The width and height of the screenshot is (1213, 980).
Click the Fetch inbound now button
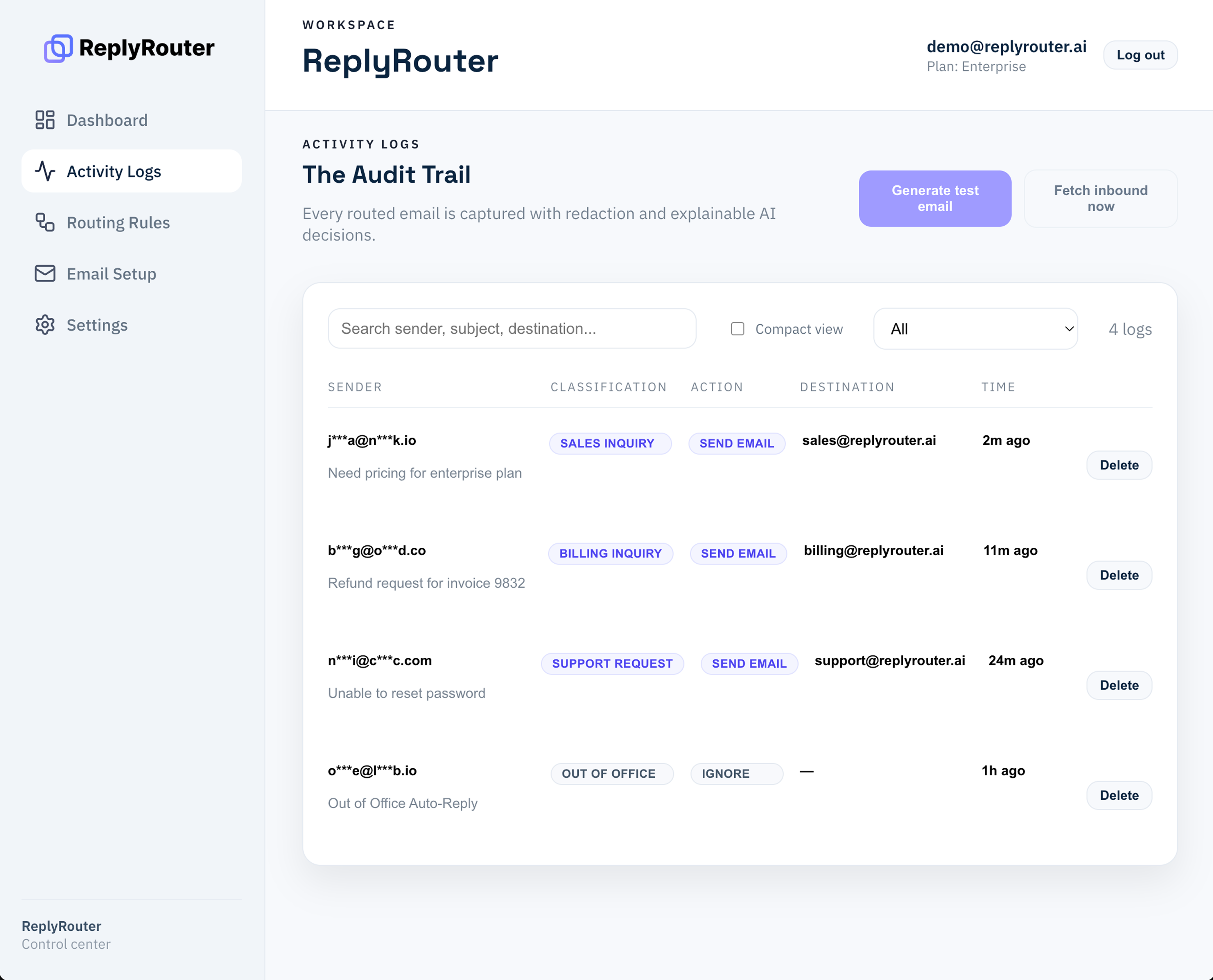pyautogui.click(x=1100, y=198)
